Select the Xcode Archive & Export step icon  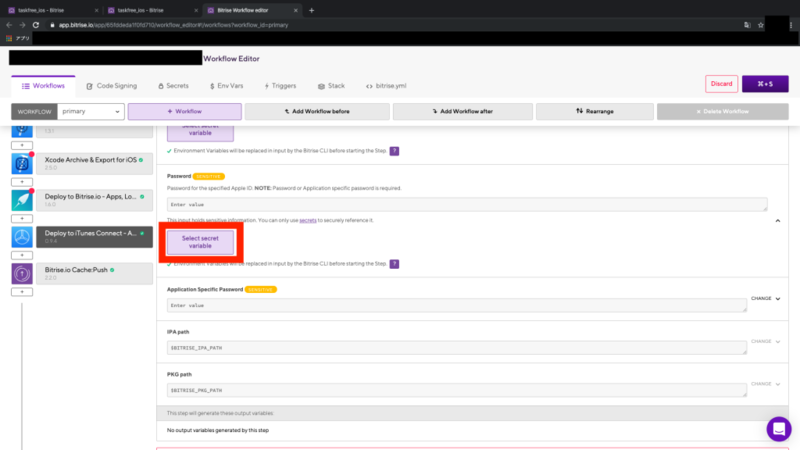[x=22, y=164]
